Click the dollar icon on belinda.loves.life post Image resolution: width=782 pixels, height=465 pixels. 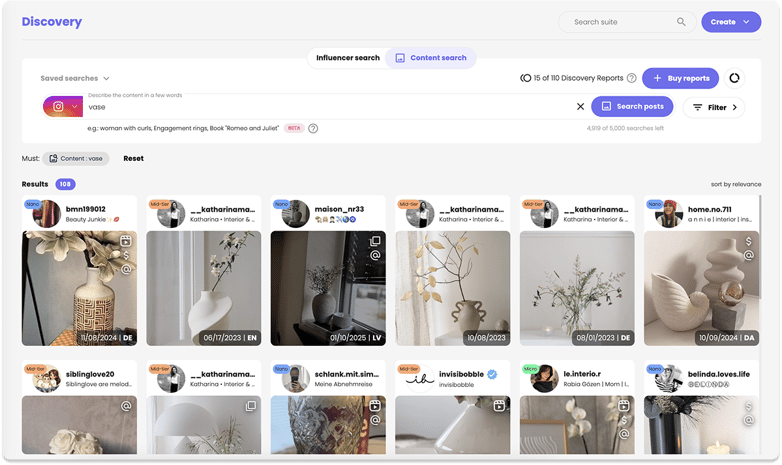pos(749,406)
